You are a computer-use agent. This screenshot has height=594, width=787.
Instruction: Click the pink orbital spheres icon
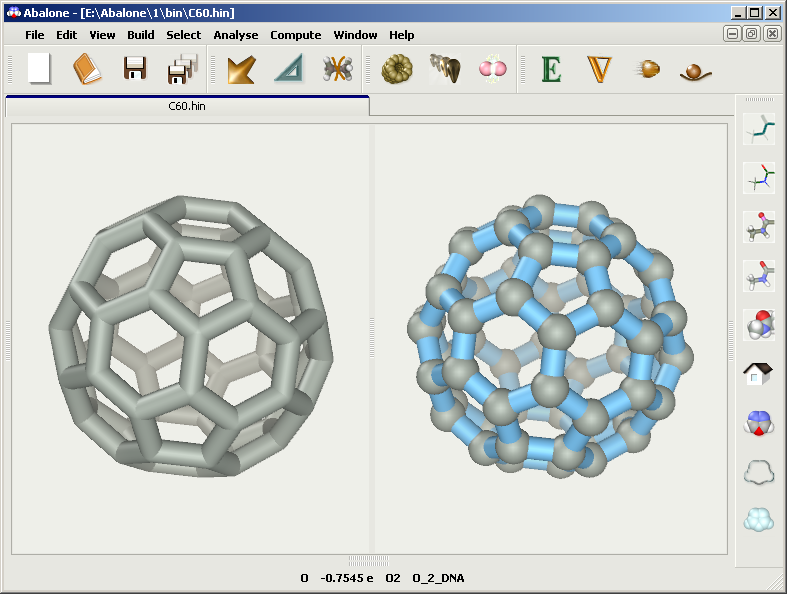pyautogui.click(x=493, y=69)
